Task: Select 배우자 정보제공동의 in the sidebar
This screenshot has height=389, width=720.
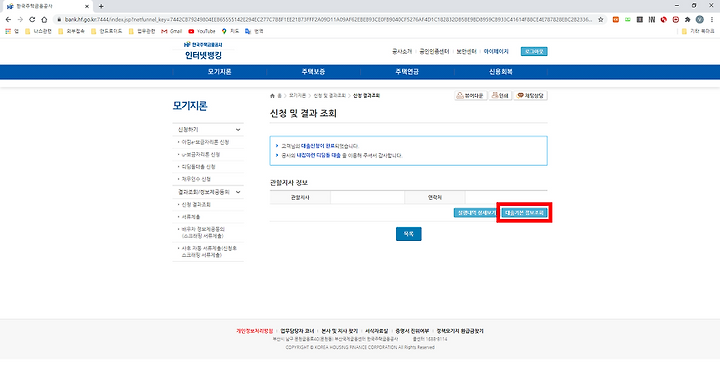Action: [x=203, y=232]
